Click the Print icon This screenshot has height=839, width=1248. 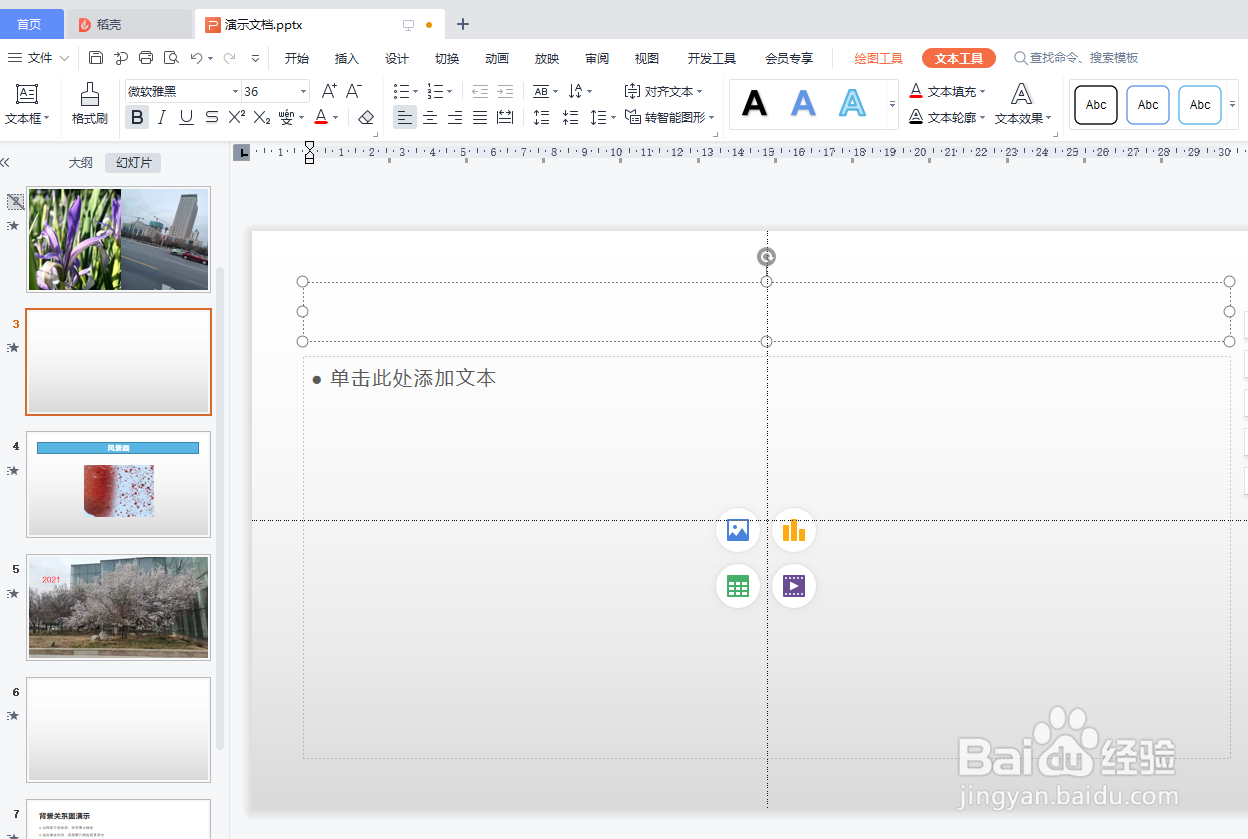pos(146,58)
